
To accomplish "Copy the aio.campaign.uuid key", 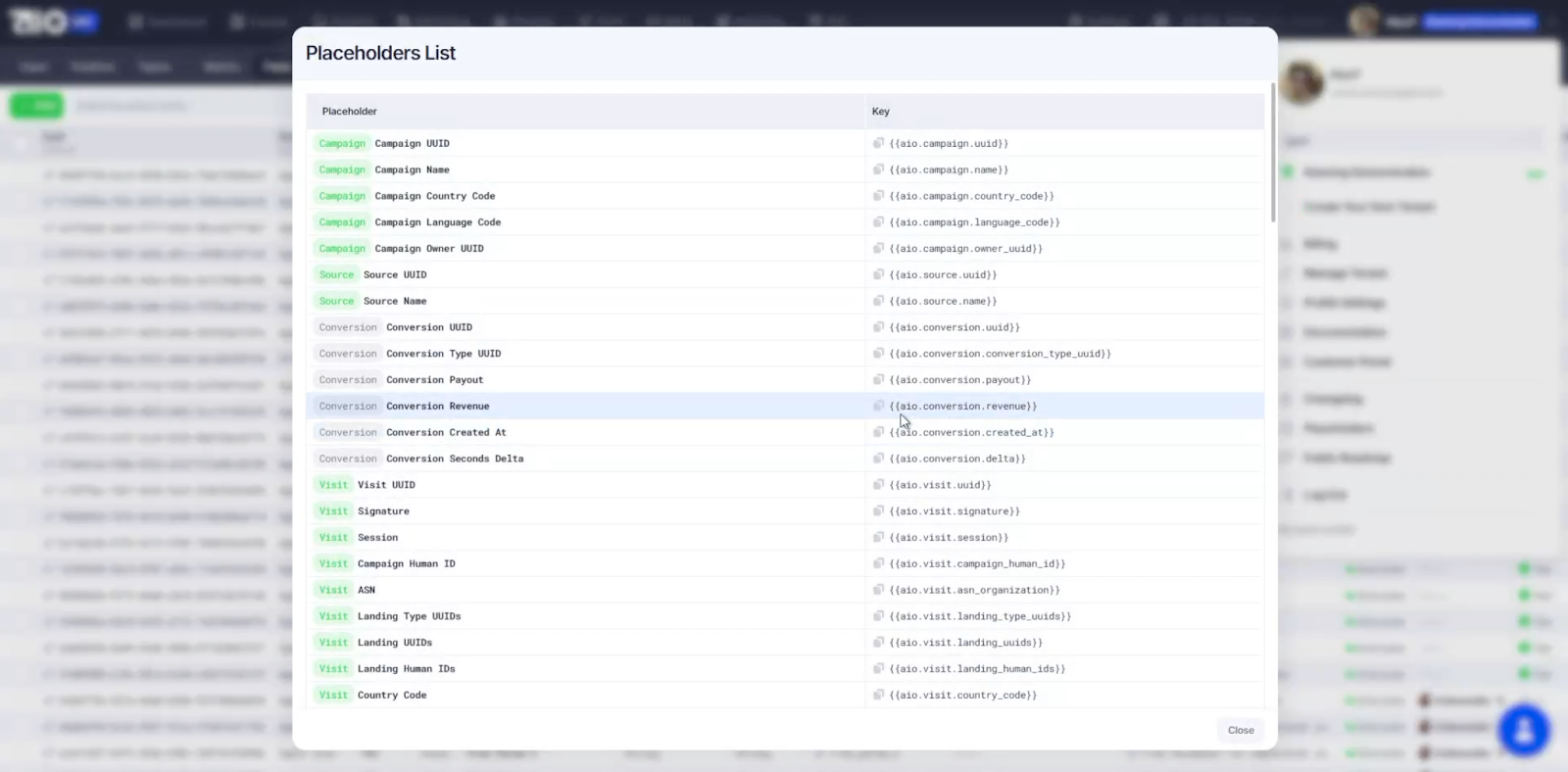I will coord(878,143).
